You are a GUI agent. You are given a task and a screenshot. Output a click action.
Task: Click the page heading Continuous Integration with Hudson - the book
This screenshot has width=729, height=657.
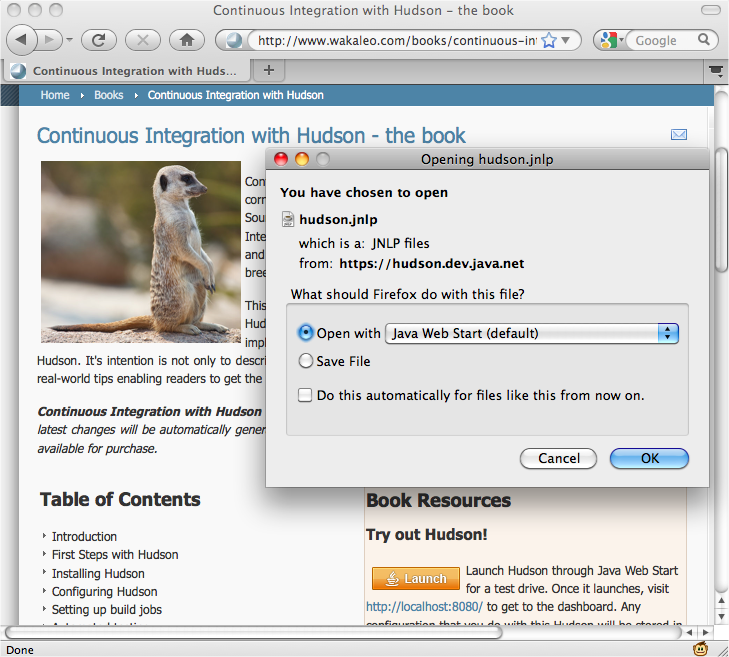tap(251, 136)
